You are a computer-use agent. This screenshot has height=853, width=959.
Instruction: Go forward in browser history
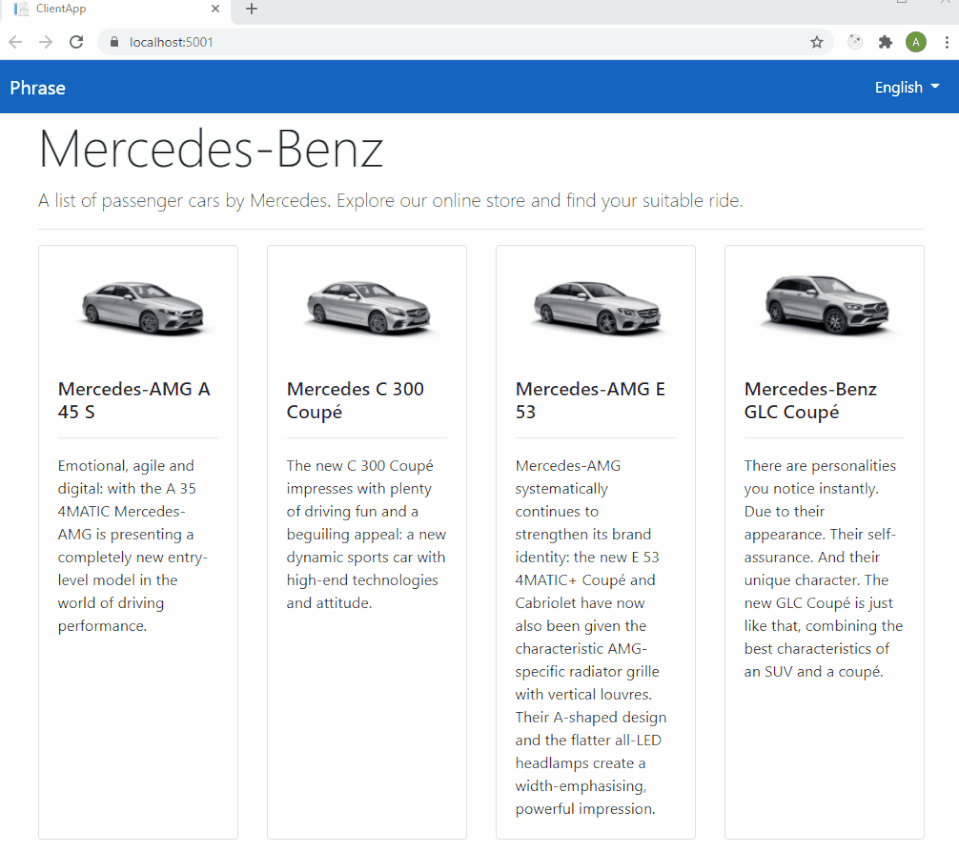point(46,42)
